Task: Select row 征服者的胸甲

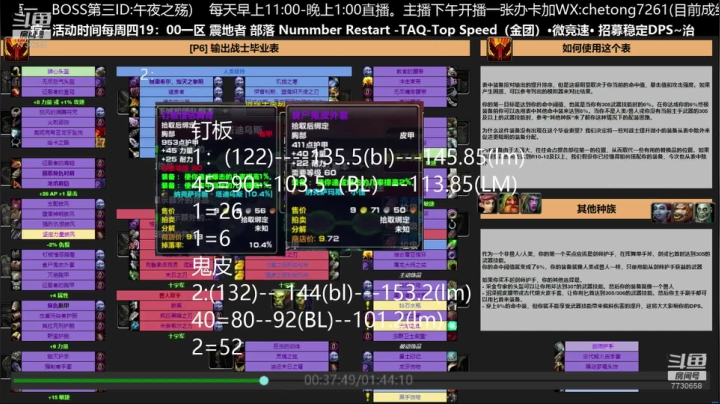Action: click(58, 285)
